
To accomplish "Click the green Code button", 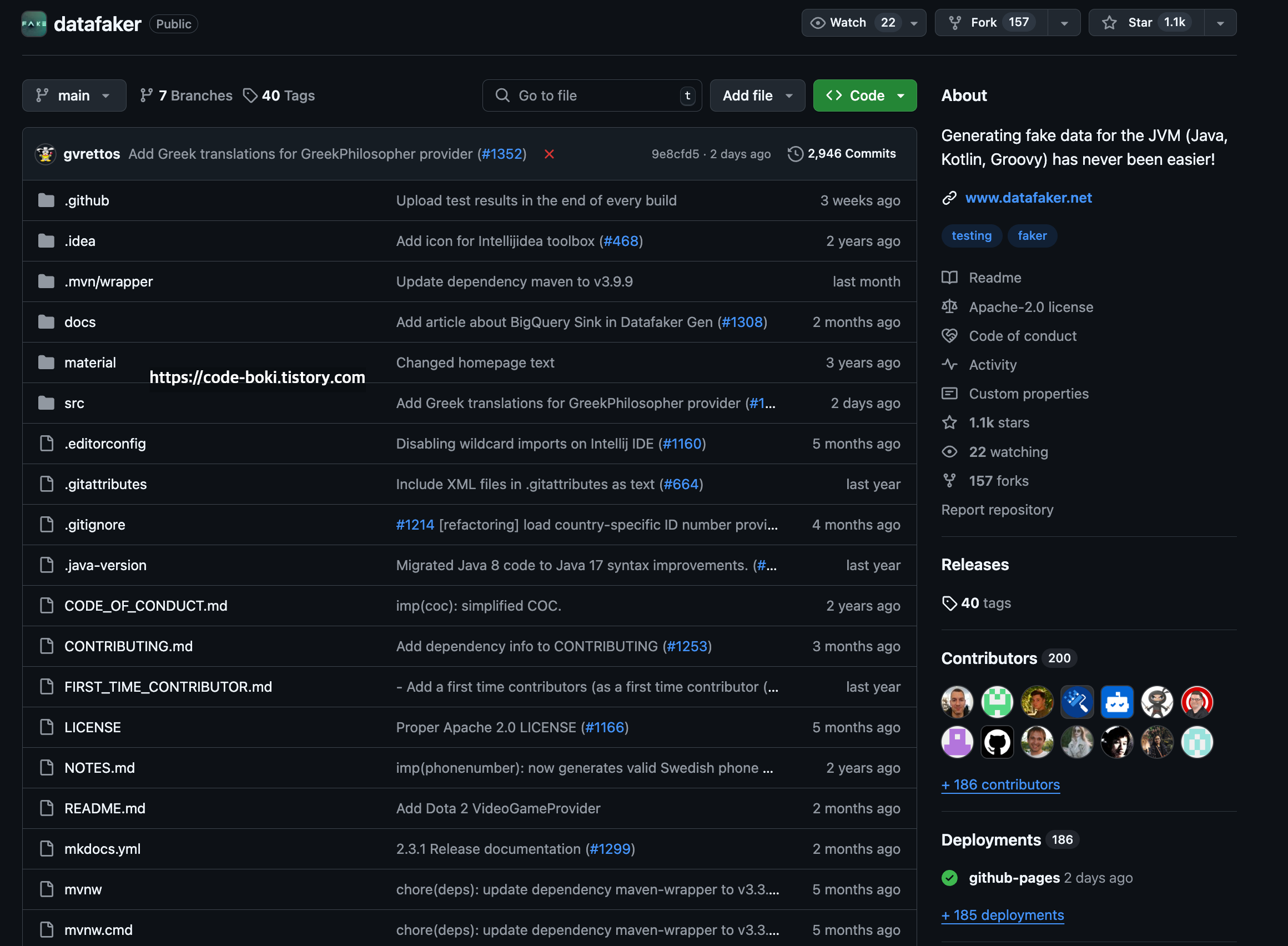I will [864, 95].
